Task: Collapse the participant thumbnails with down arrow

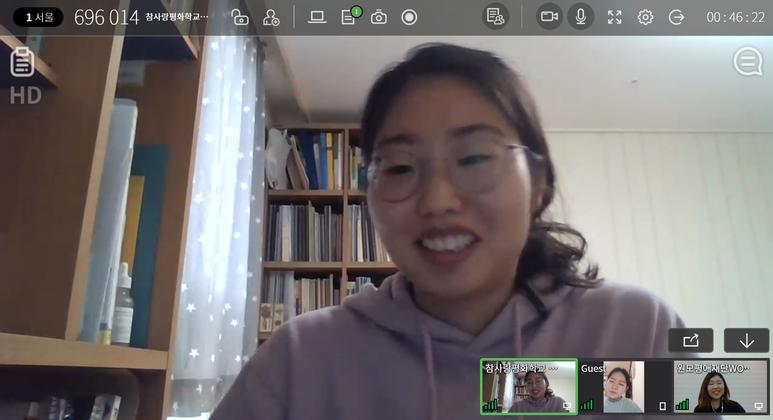Action: tap(746, 341)
